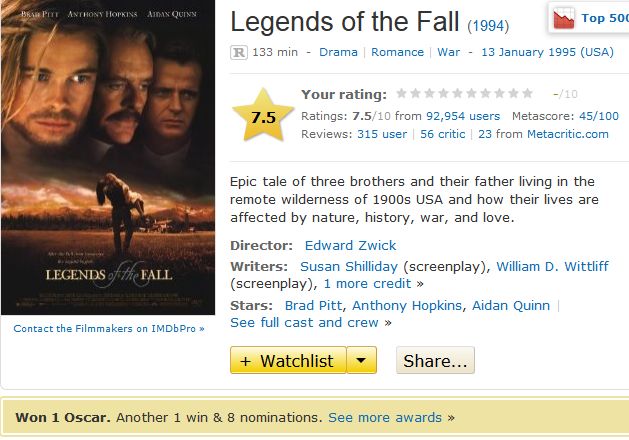Image resolution: width=629 pixels, height=440 pixels.
Task: Open director Edward Zwick's page
Action: click(350, 245)
